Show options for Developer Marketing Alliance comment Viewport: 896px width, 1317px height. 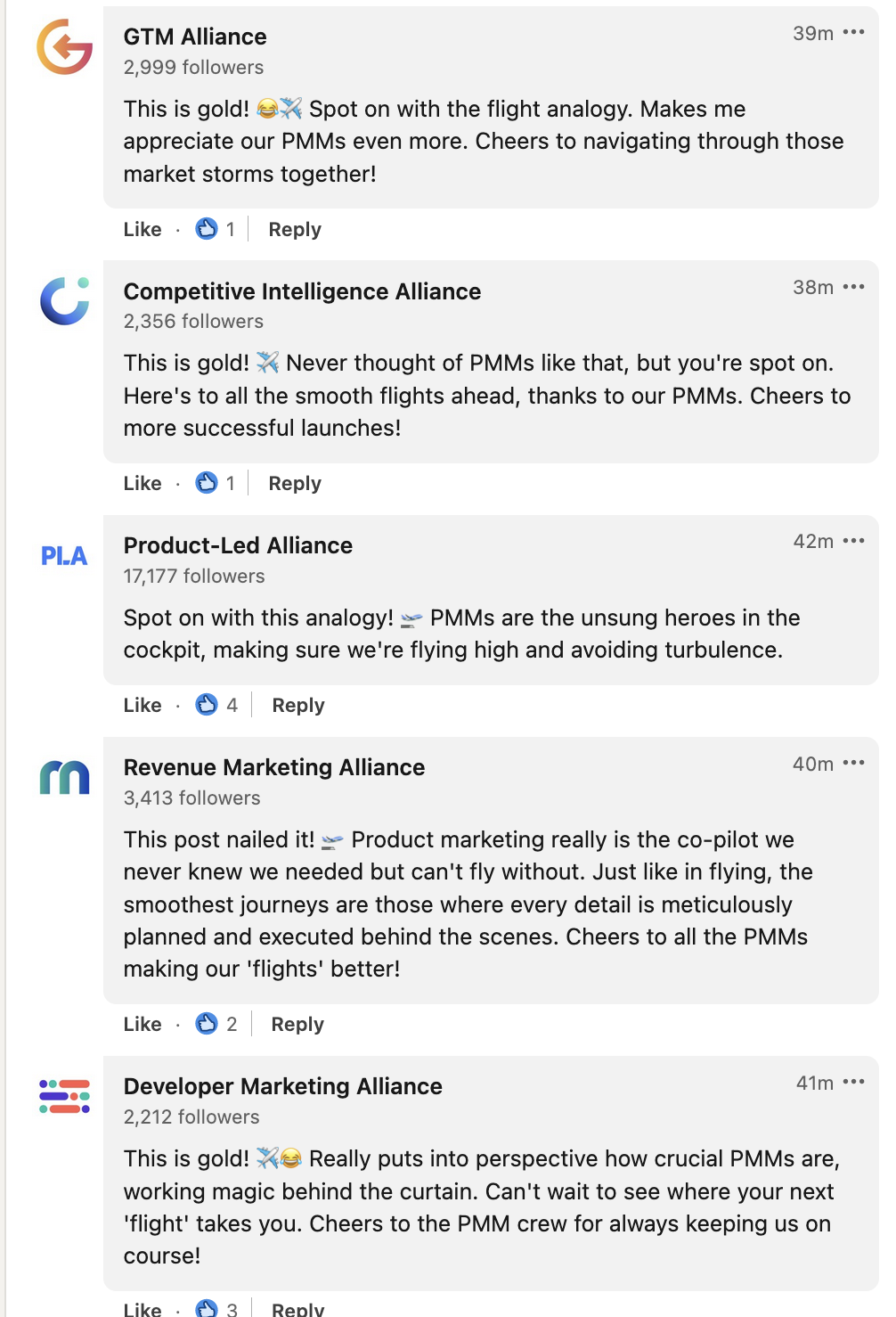[853, 1082]
